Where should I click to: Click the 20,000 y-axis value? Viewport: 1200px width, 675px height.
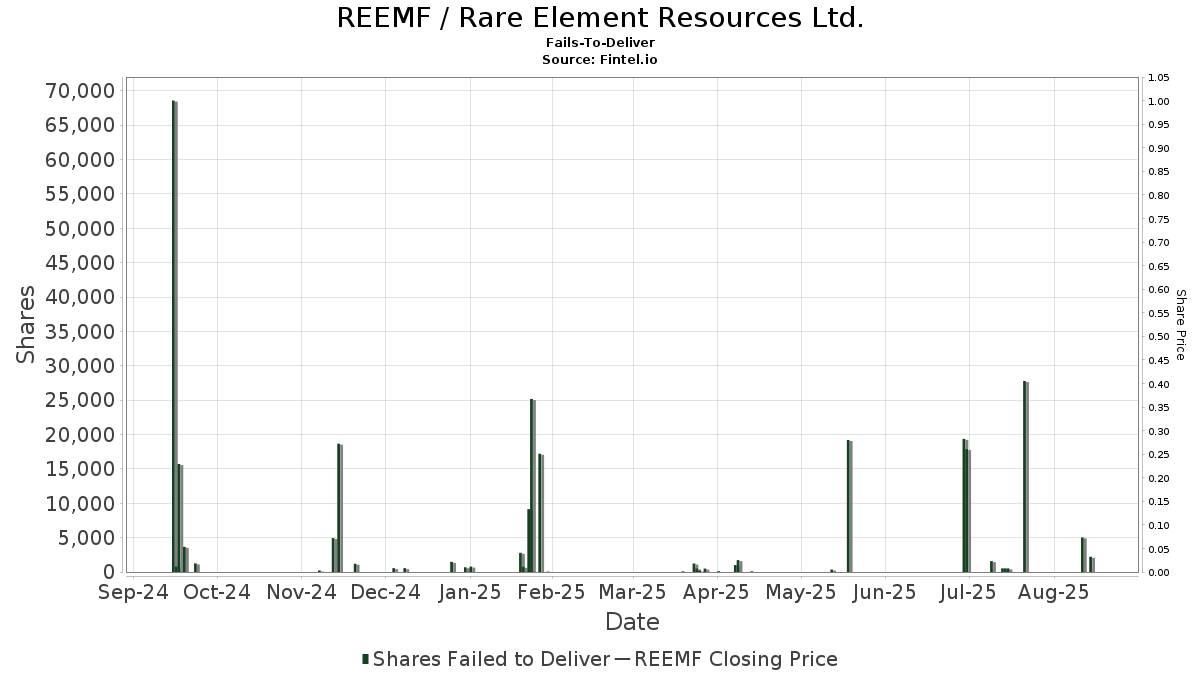pos(80,435)
